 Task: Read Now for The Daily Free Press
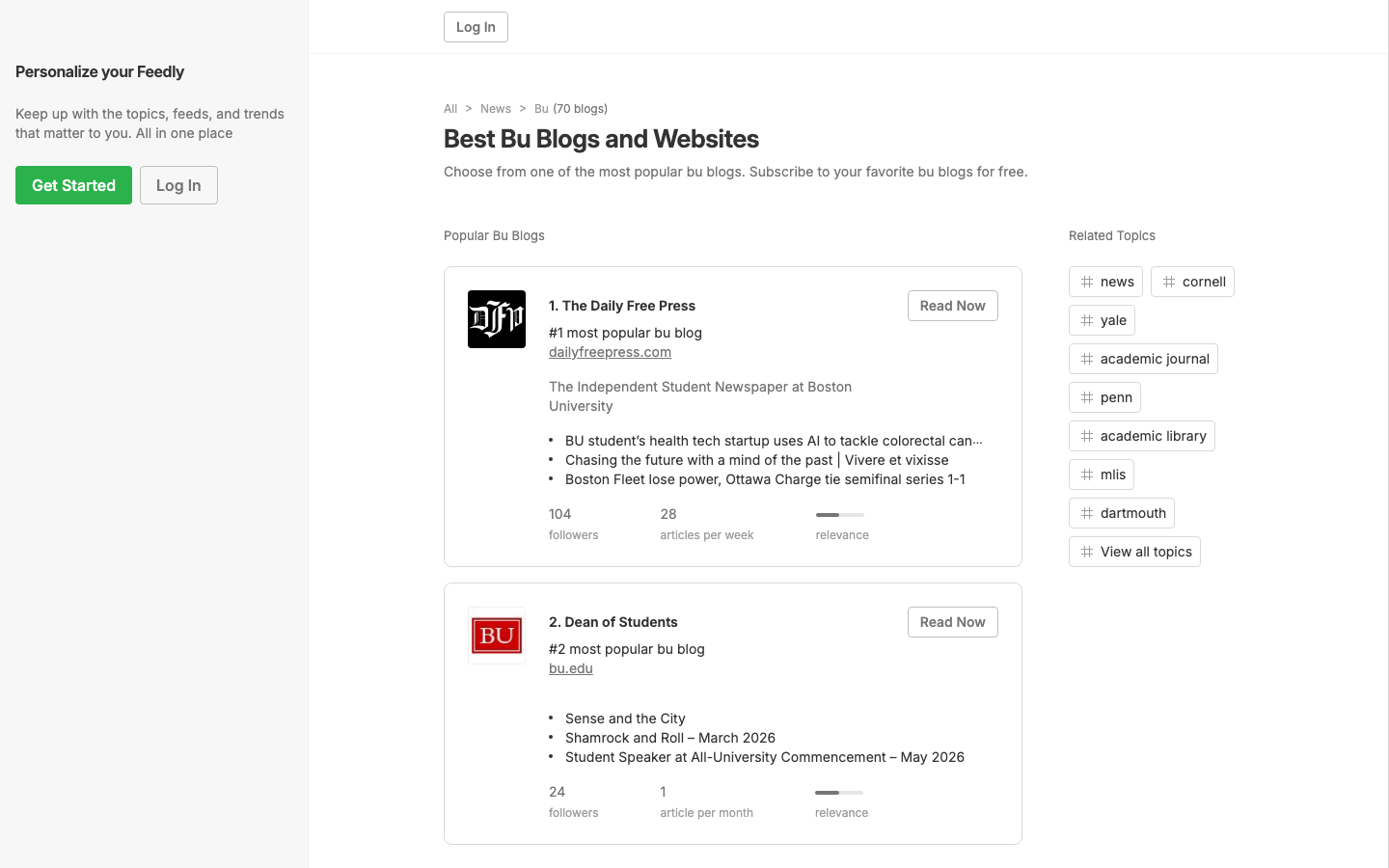(952, 306)
